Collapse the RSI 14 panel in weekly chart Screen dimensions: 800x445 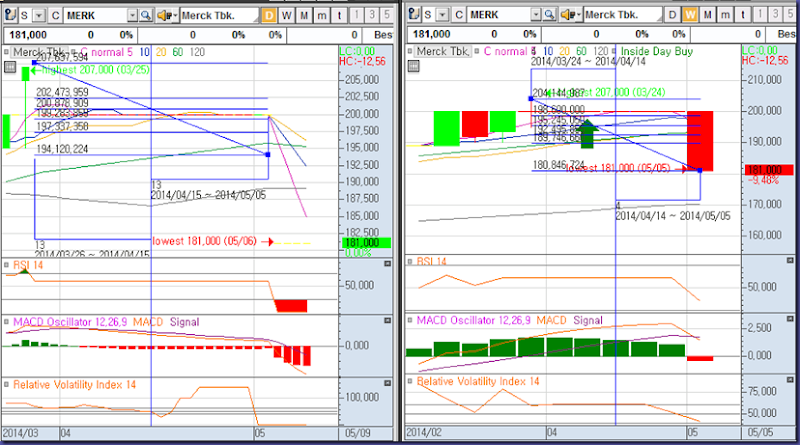coord(790,261)
